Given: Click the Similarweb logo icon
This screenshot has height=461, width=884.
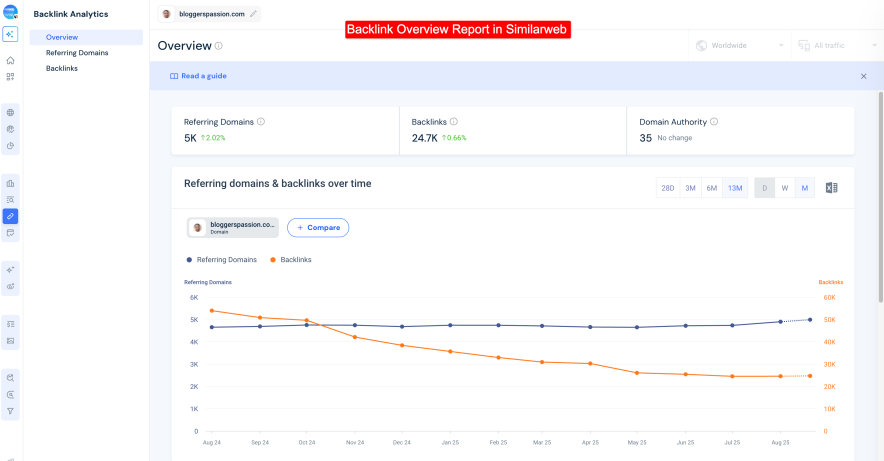Looking at the screenshot, I should 10,11.
